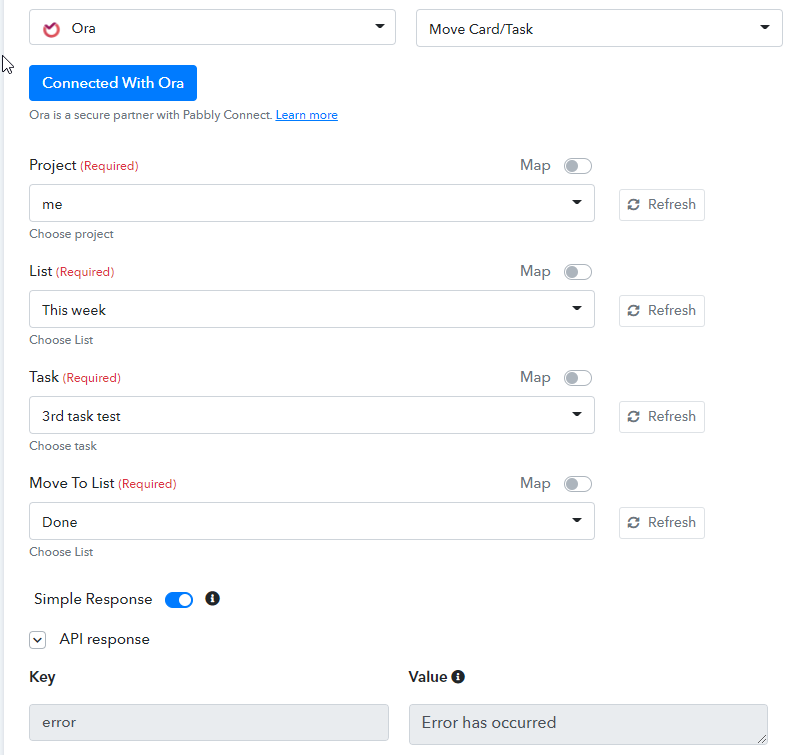Click info icon beside Simple Response
Image resolution: width=785 pixels, height=755 pixels.
point(212,598)
